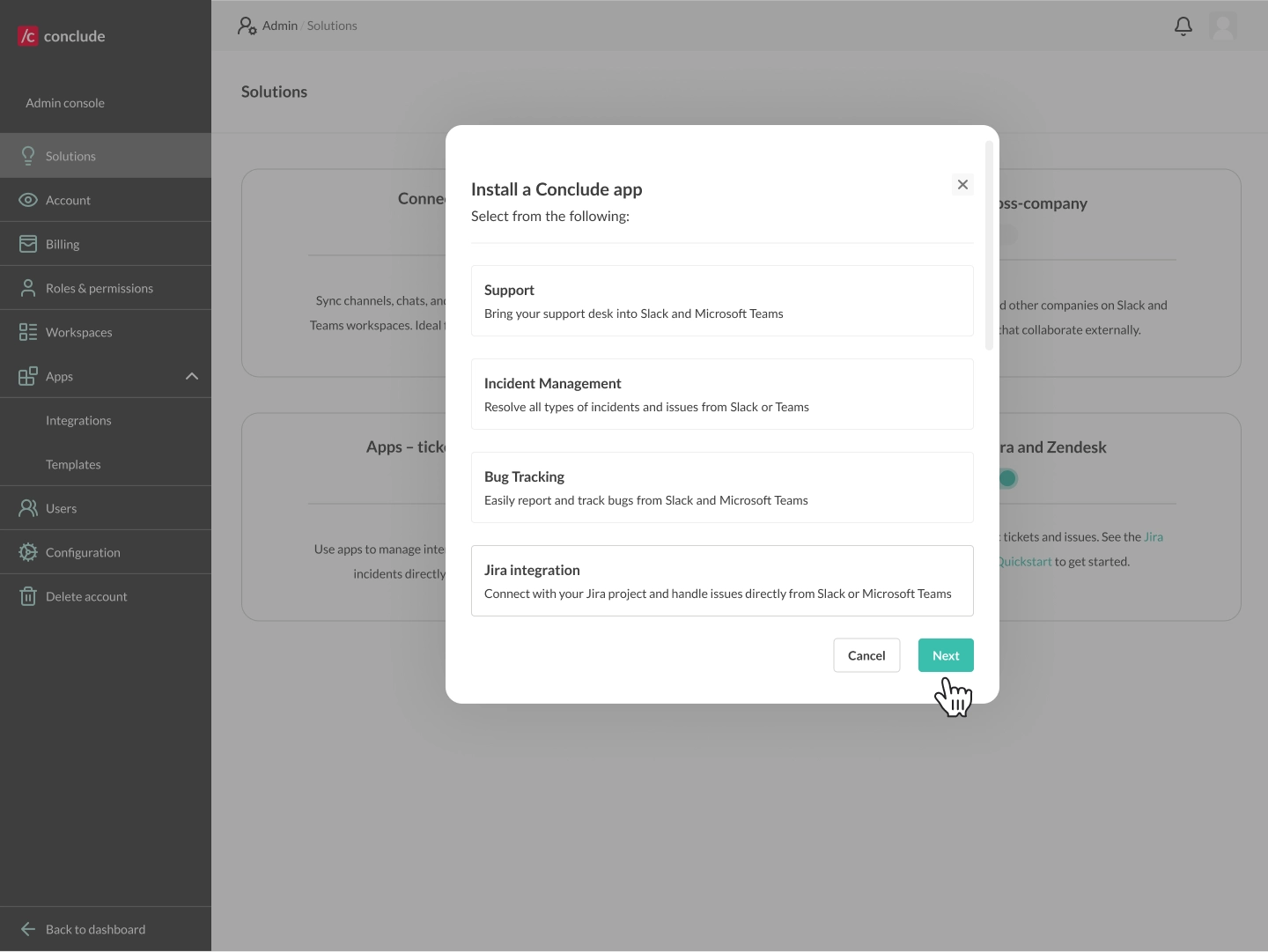Click the Billing card icon
1268x952 pixels.
tap(28, 244)
